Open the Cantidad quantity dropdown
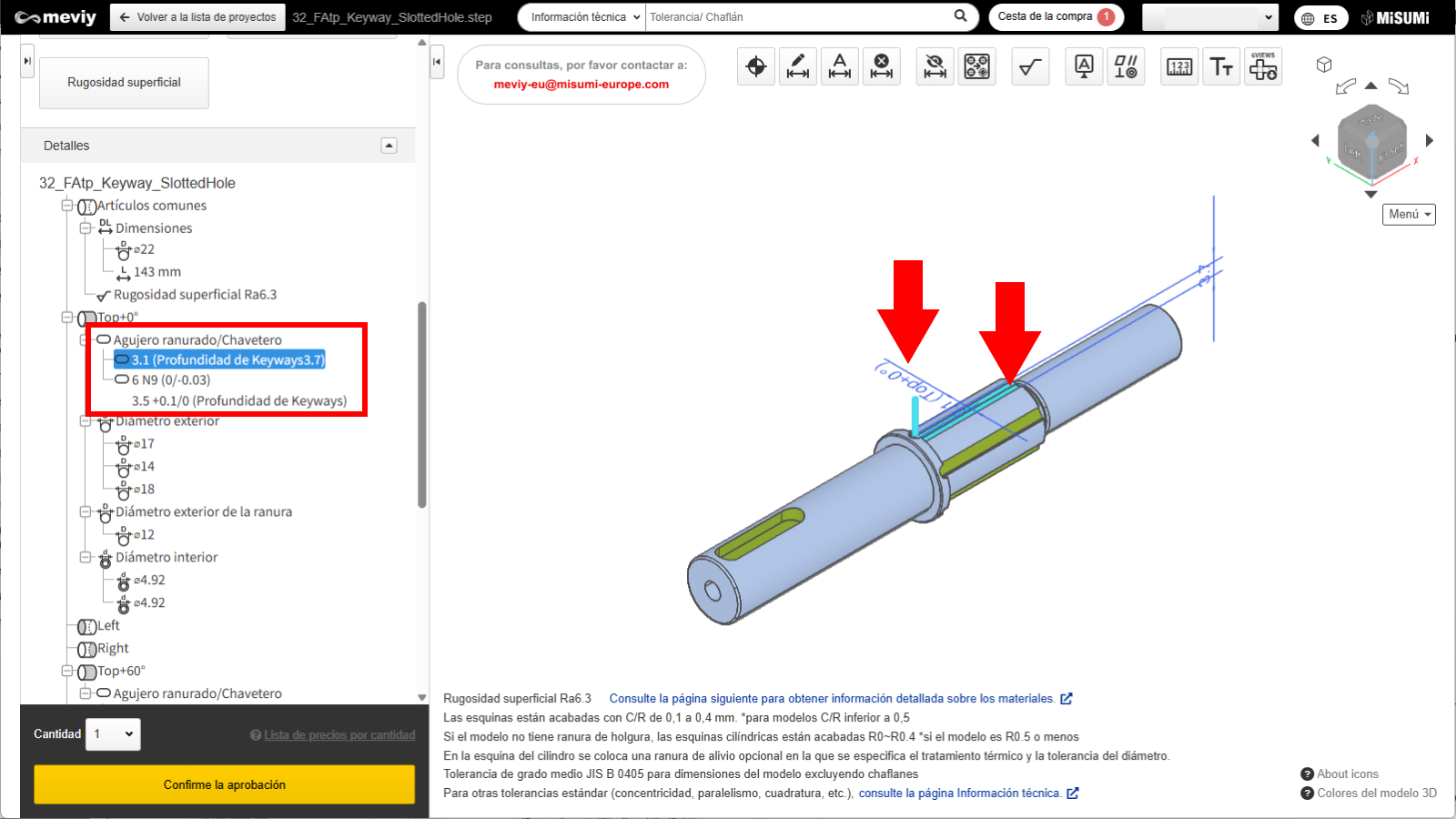The width and height of the screenshot is (1456, 819). pyautogui.click(x=114, y=734)
